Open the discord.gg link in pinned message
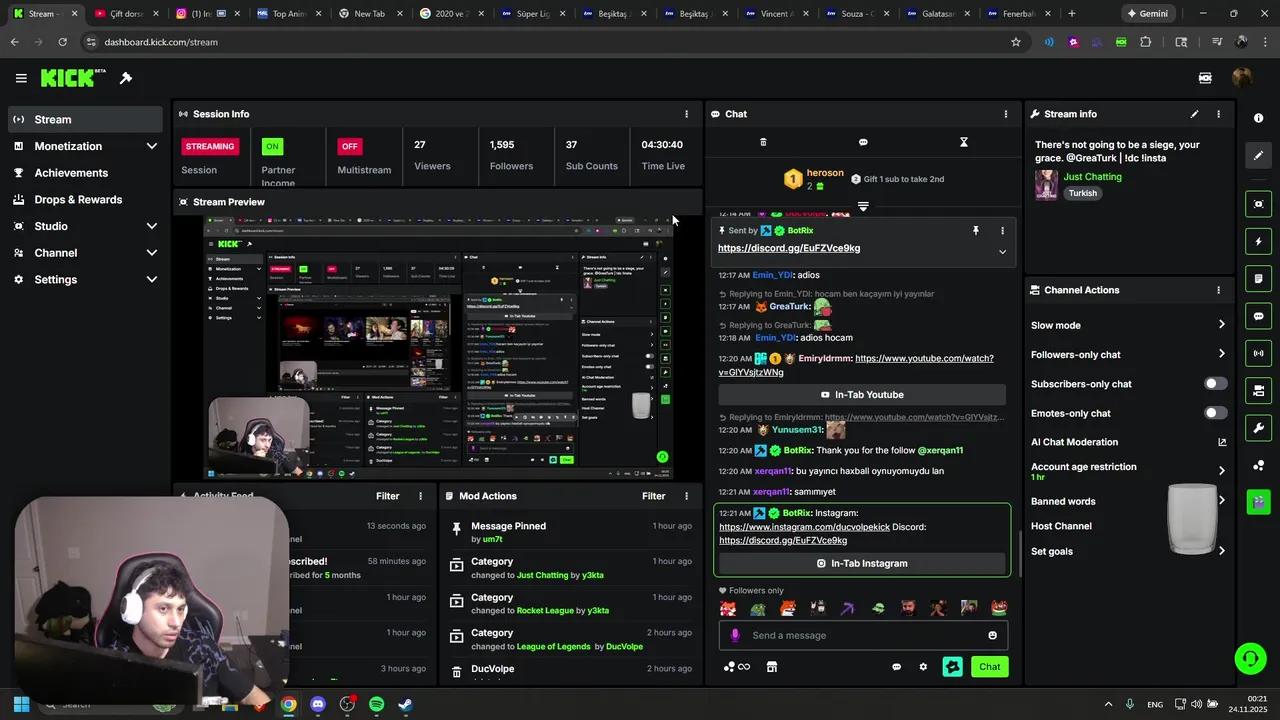The image size is (1280, 720). coord(789,248)
